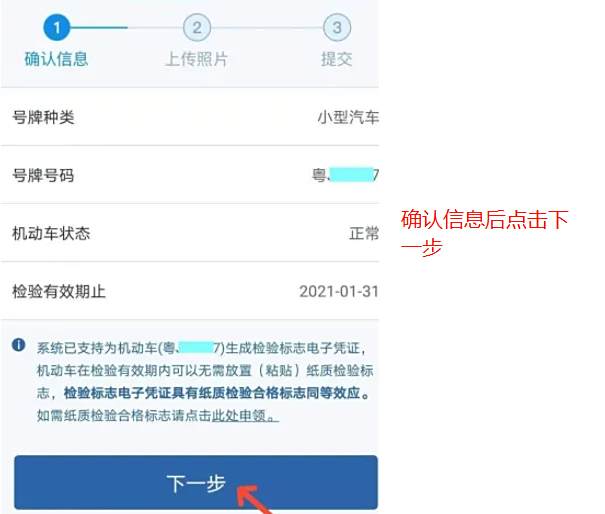The width and height of the screenshot is (605, 514).
Task: Select the 上传照片 step label
Action: [x=197, y=59]
